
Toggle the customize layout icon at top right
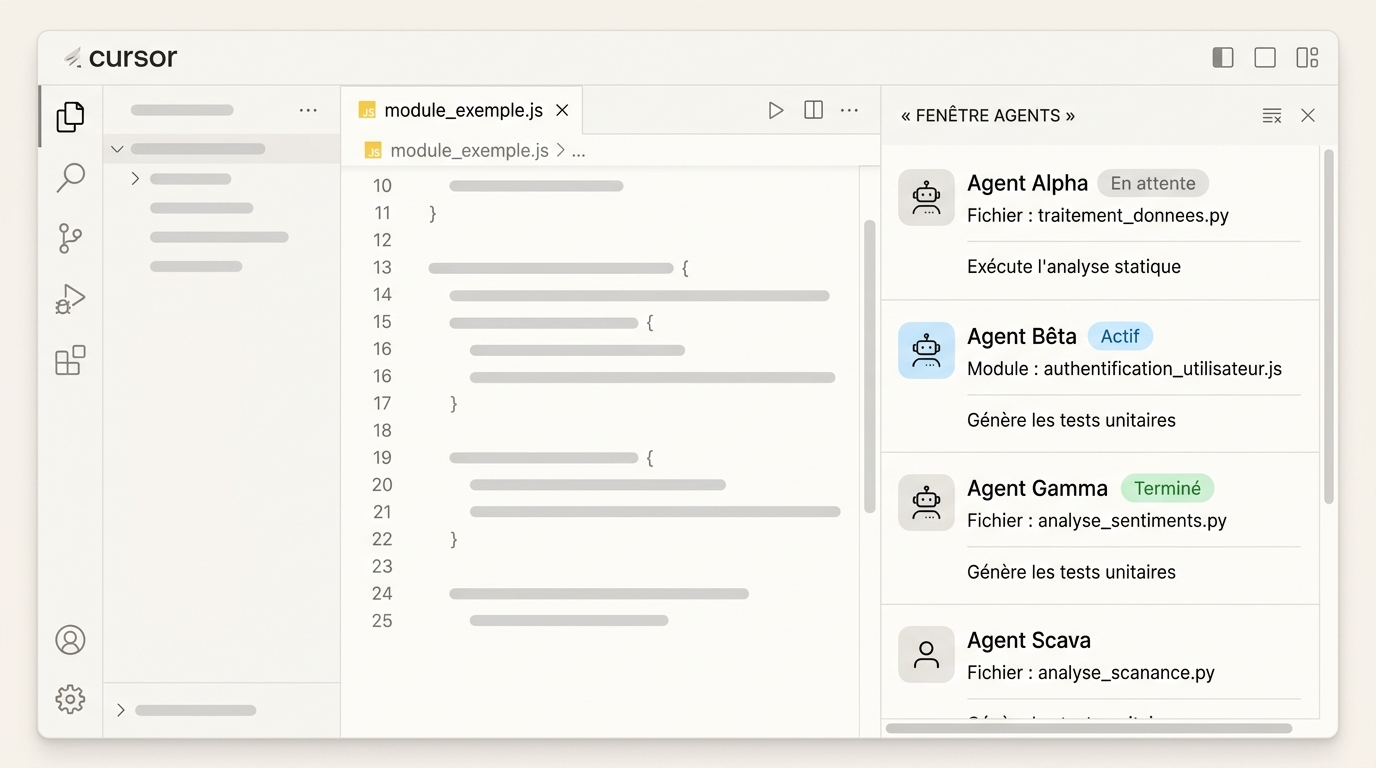pyautogui.click(x=1307, y=58)
